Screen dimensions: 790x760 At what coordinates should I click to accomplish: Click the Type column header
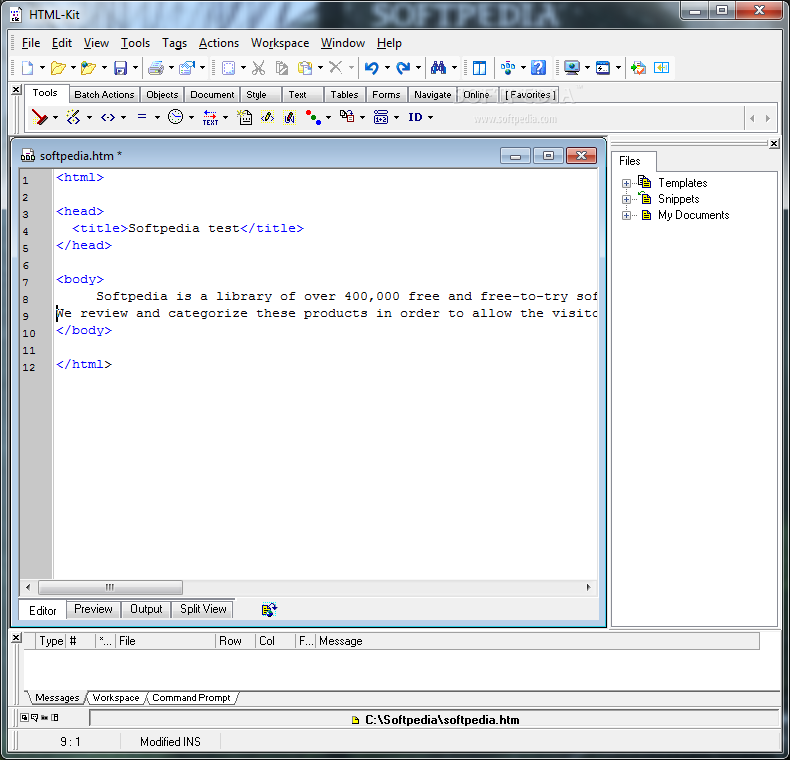tap(51, 641)
